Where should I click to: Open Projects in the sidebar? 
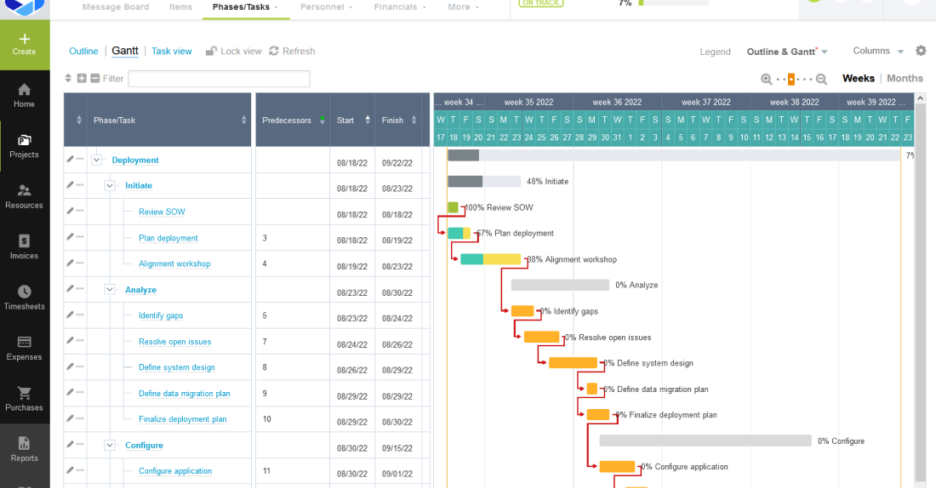[24, 146]
